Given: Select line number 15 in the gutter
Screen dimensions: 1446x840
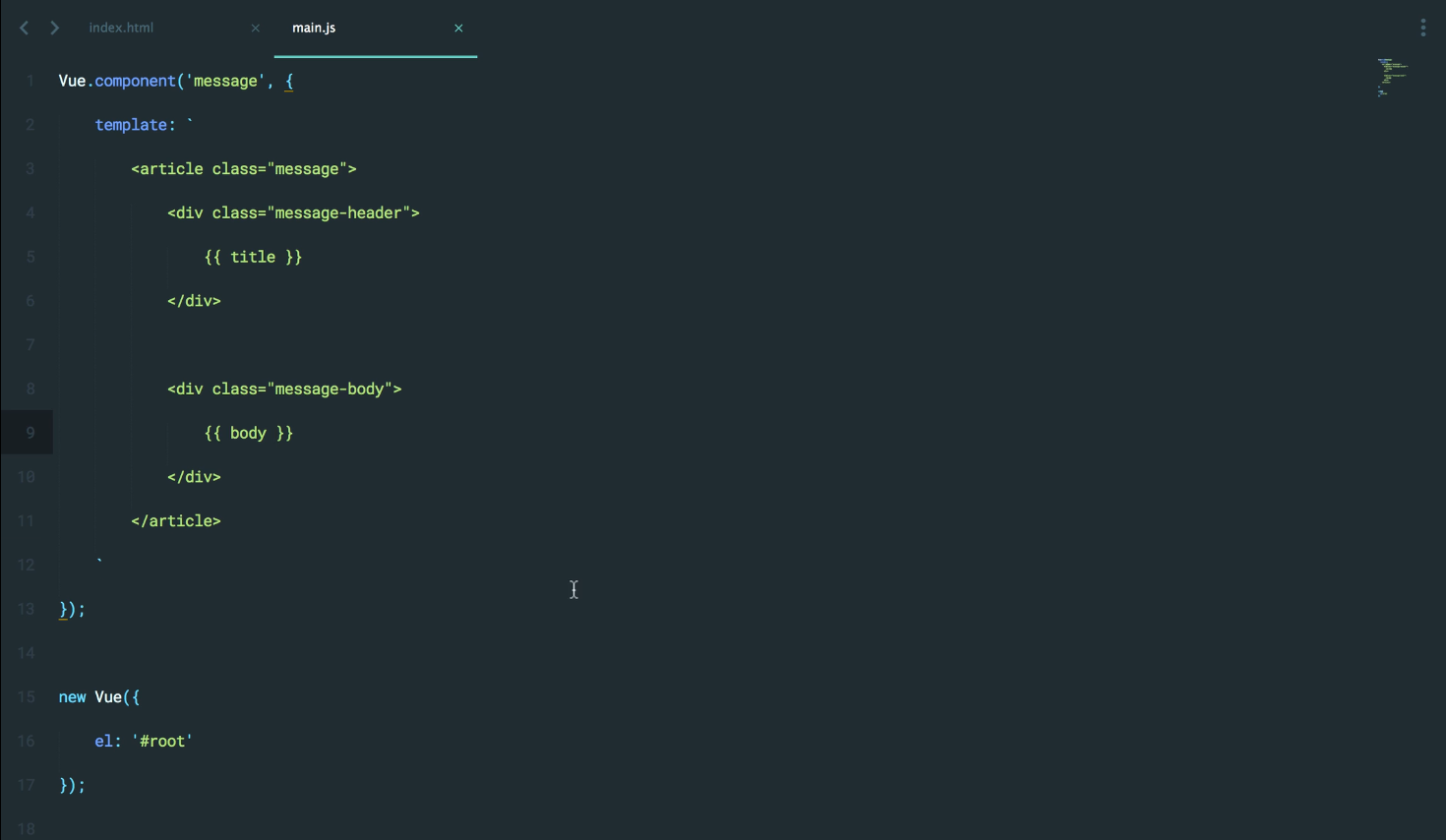Looking at the screenshot, I should (27, 697).
